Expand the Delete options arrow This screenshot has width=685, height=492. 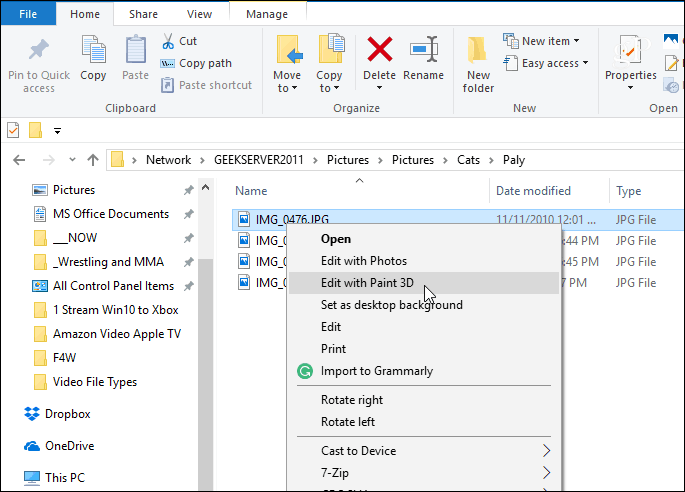[379, 88]
